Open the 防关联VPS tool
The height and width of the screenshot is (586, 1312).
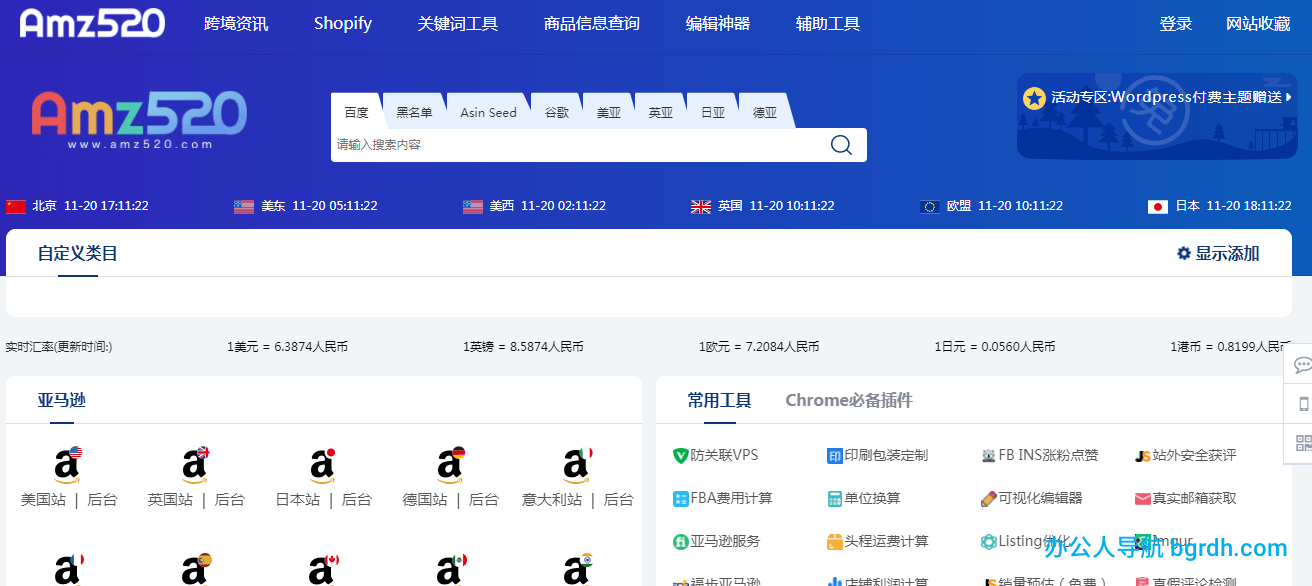tap(716, 454)
